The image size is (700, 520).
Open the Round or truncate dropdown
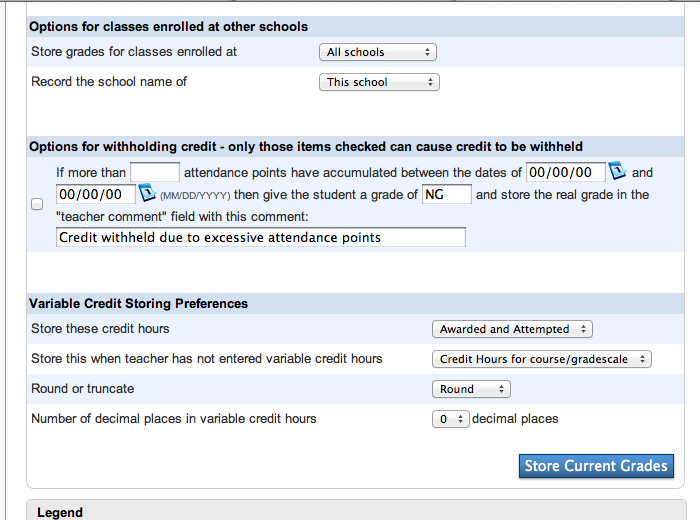pyautogui.click(x=471, y=389)
